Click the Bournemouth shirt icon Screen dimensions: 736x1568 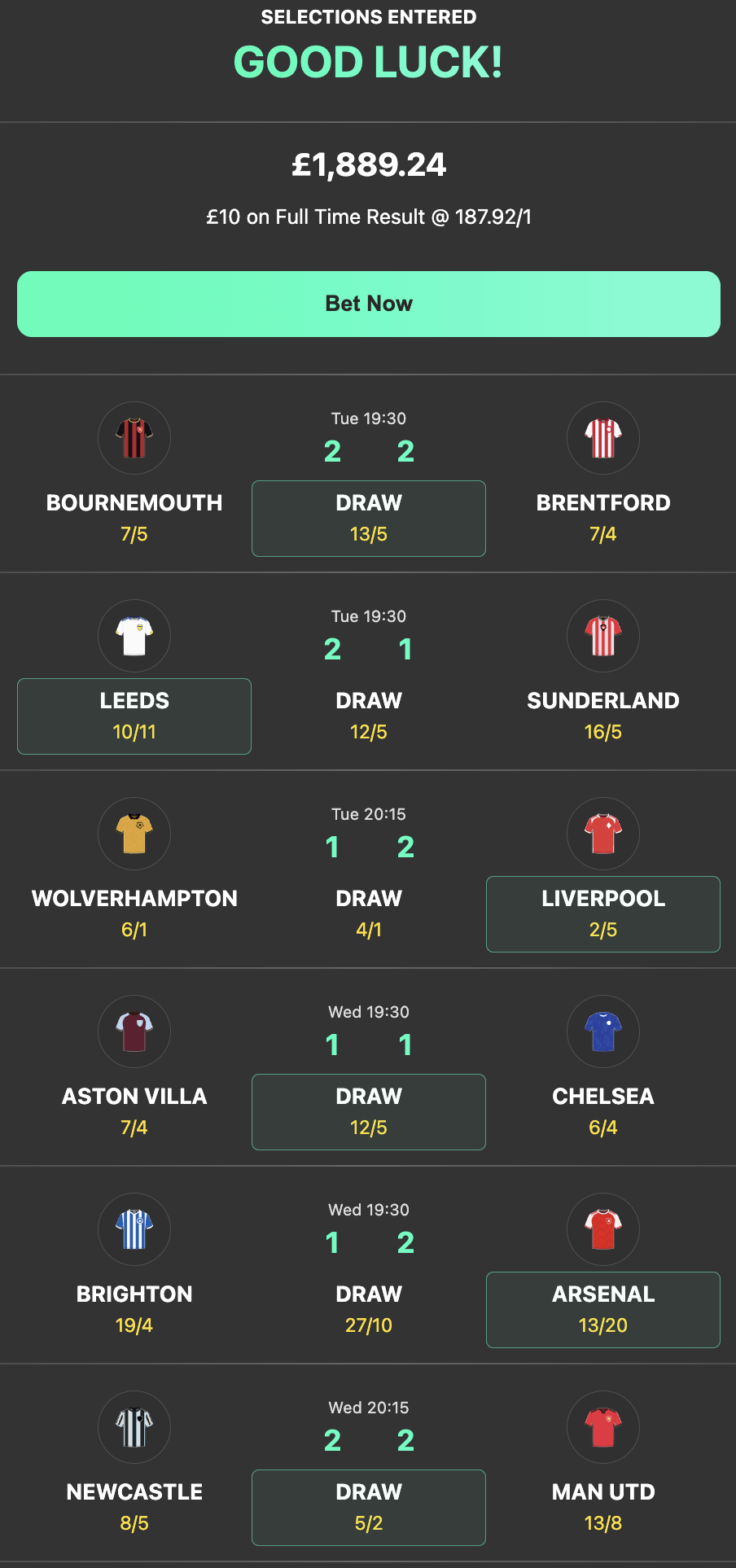tap(134, 438)
